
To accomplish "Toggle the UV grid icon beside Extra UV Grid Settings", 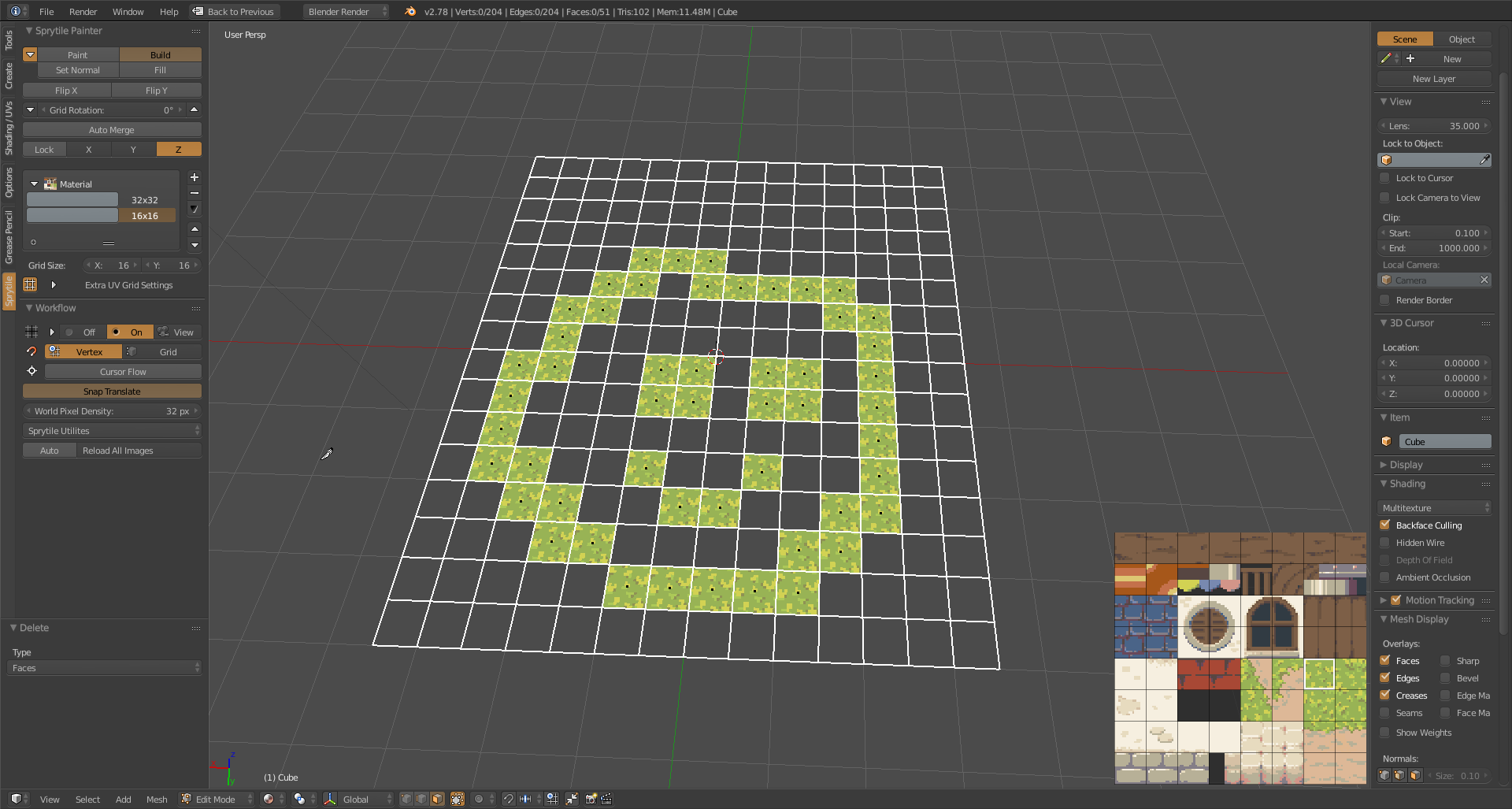I will click(x=30, y=284).
